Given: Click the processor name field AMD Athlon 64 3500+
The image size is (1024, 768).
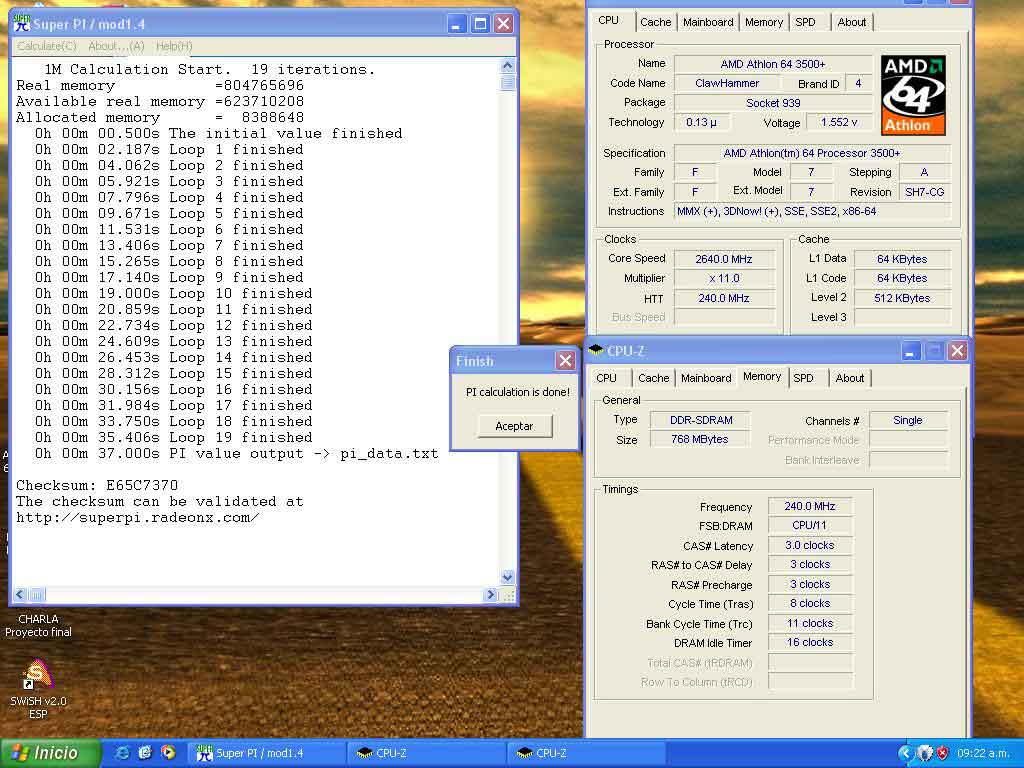Looking at the screenshot, I should (x=773, y=64).
